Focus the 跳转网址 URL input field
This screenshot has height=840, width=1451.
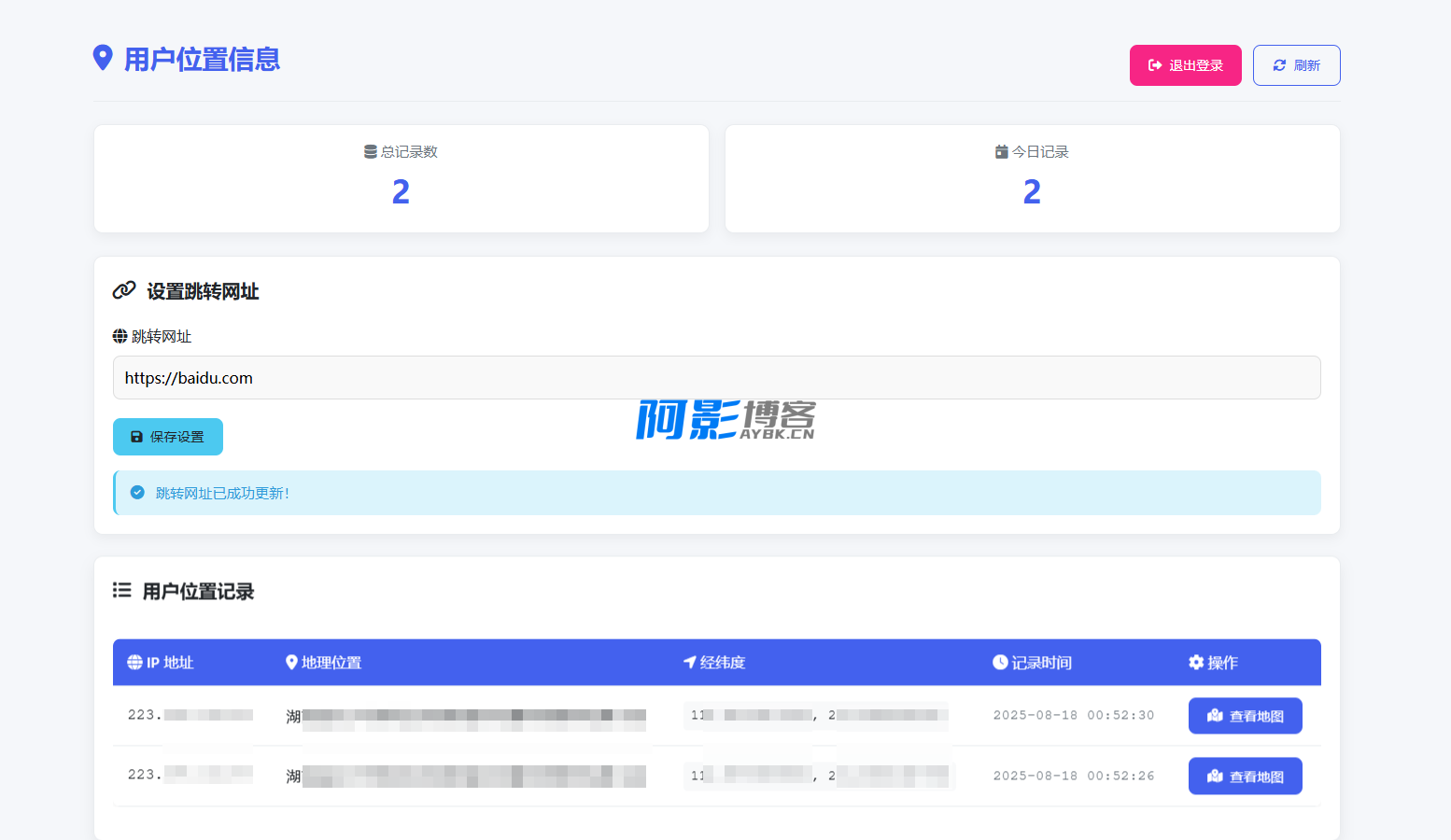716,378
